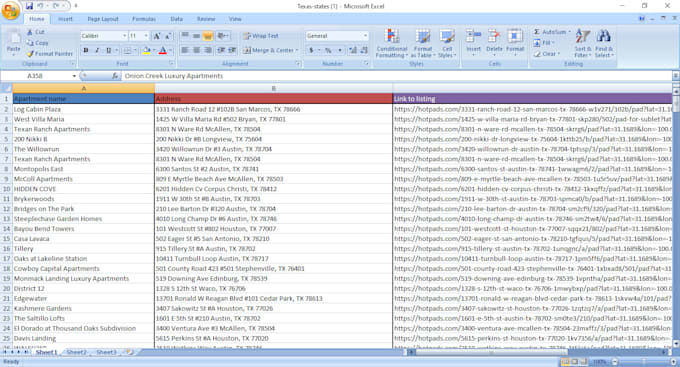Toggle Wrap Text
The image size is (680, 367).
261,36
